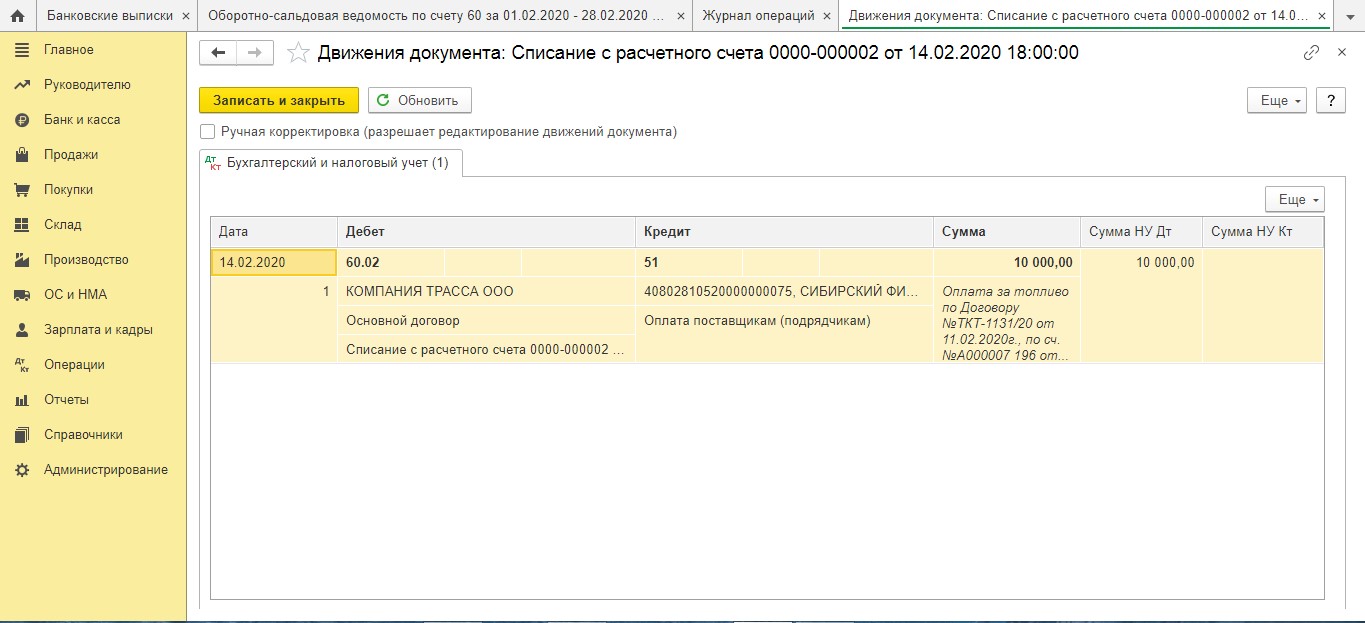Click the payment description Оплата за топливо
This screenshot has width=1365, height=623.
pyautogui.click(x=1007, y=323)
